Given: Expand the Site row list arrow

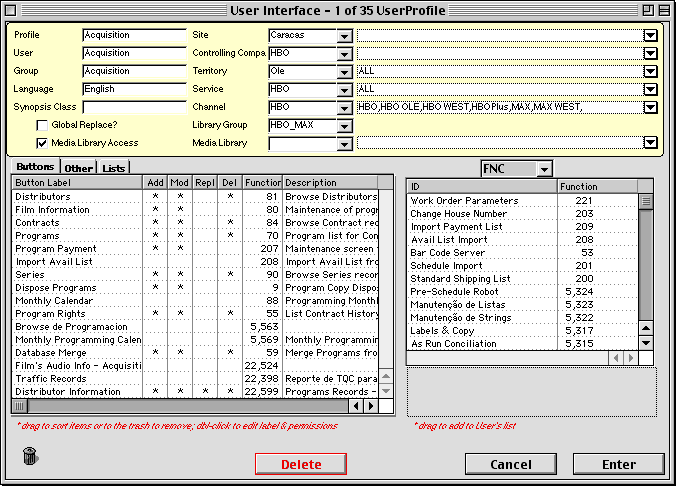Looking at the screenshot, I should [x=651, y=35].
